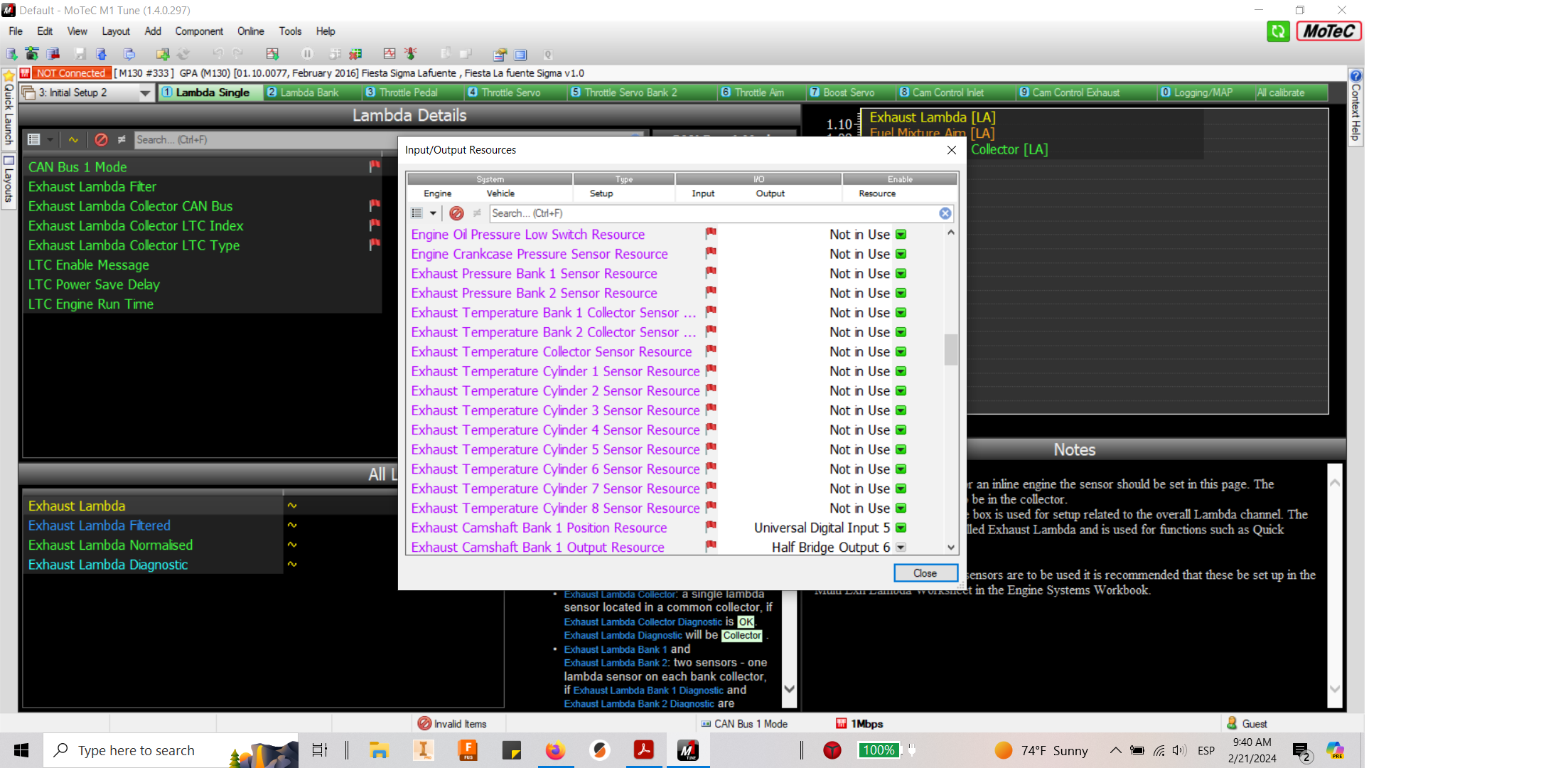Image resolution: width=1568 pixels, height=768 pixels.
Task: Click the Close button in dialog
Action: [x=925, y=573]
